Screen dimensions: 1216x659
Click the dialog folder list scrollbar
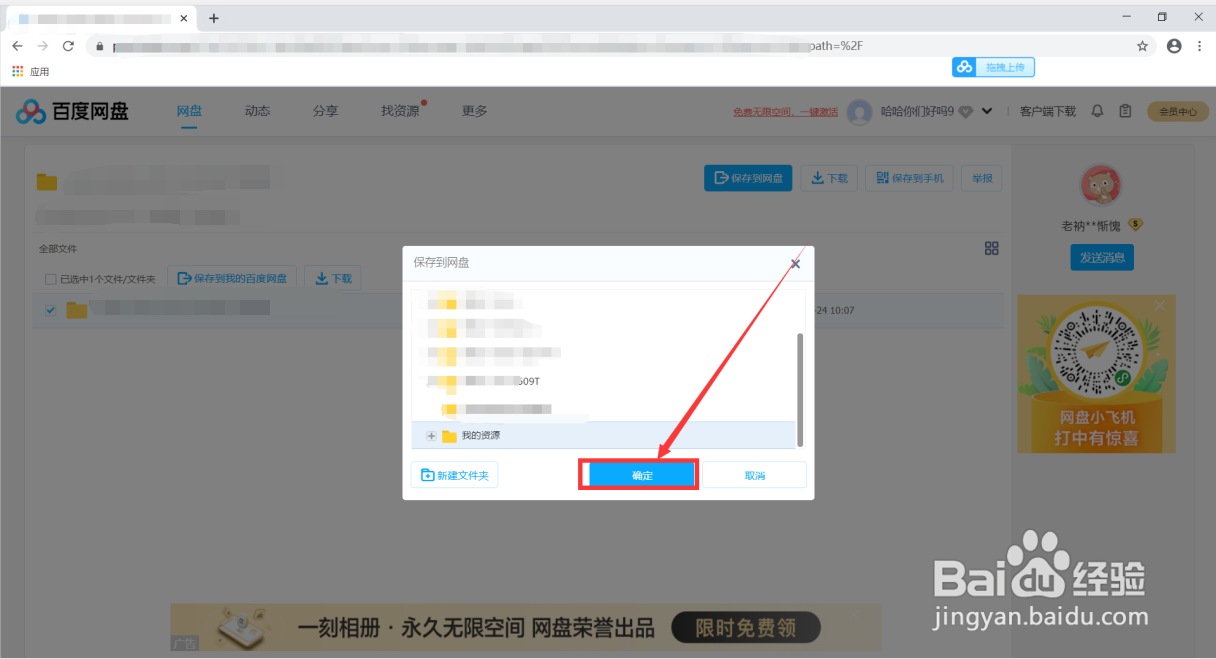[x=799, y=390]
